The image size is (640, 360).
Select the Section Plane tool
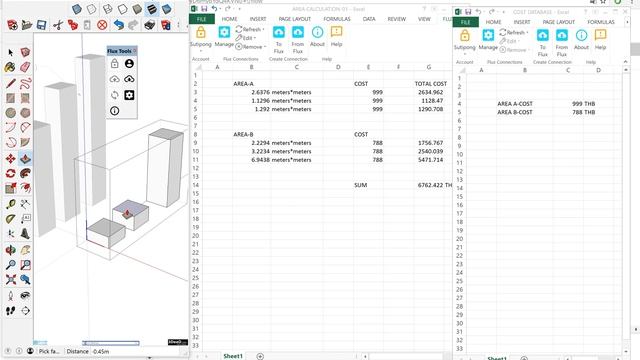point(25,311)
